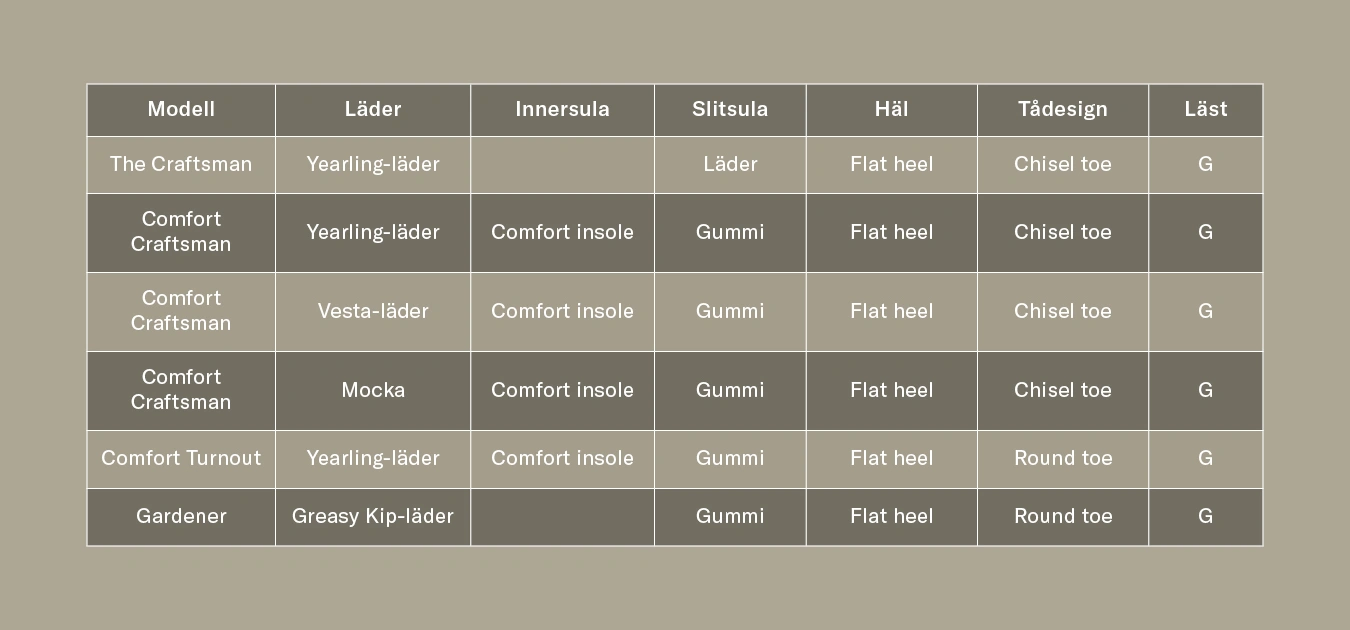Click Chisel toe in The Craftsman row
The height and width of the screenshot is (630, 1350).
click(1063, 165)
